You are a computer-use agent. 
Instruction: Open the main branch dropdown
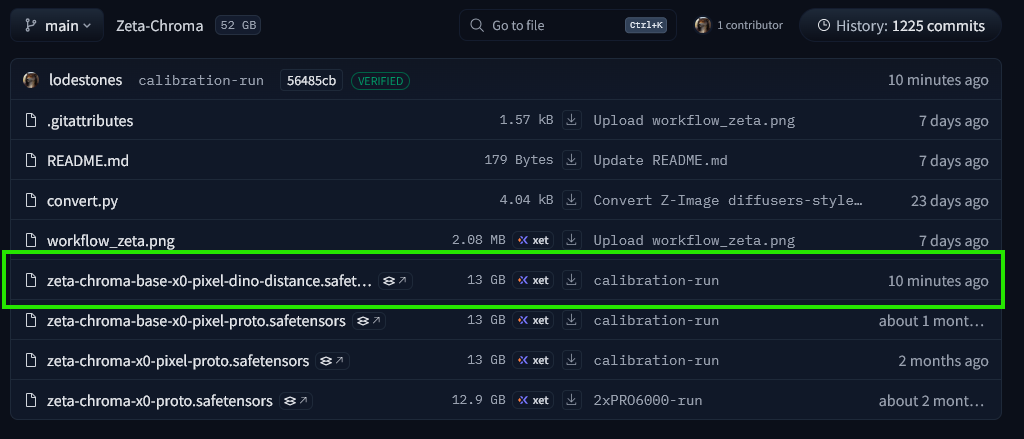[57, 25]
